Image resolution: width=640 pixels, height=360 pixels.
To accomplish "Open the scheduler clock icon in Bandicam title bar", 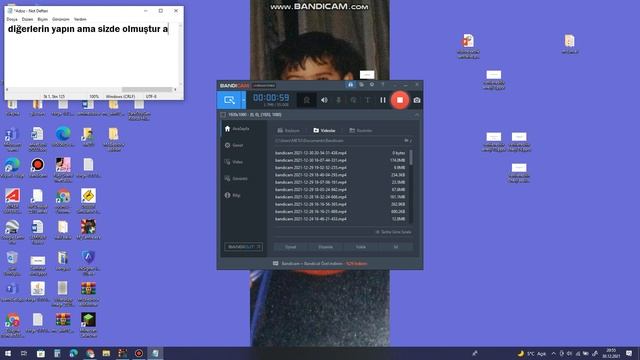I will click(x=372, y=84).
